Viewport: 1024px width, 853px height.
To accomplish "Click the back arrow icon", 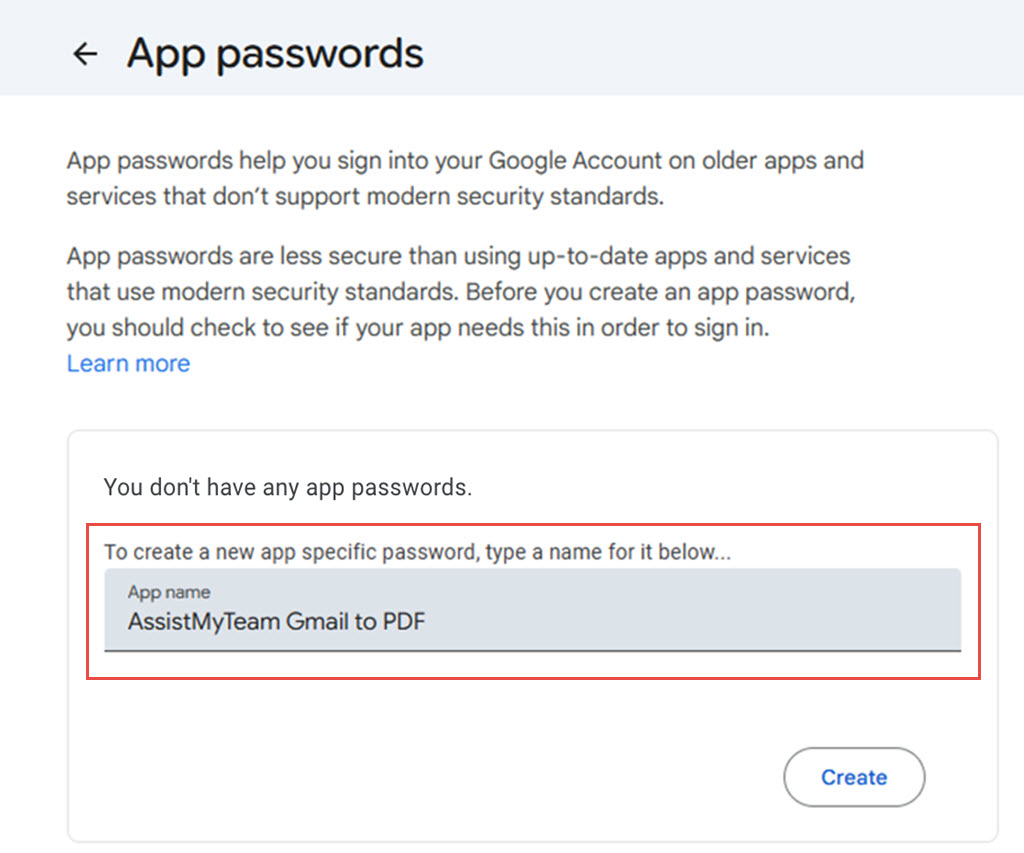I will click(86, 54).
